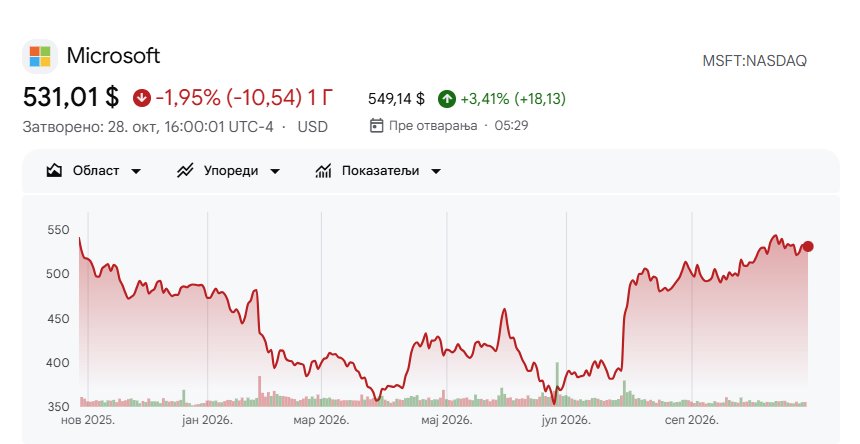Click the Пре отварања label
Viewport: 860px width, 444px height.
[x=433, y=126]
